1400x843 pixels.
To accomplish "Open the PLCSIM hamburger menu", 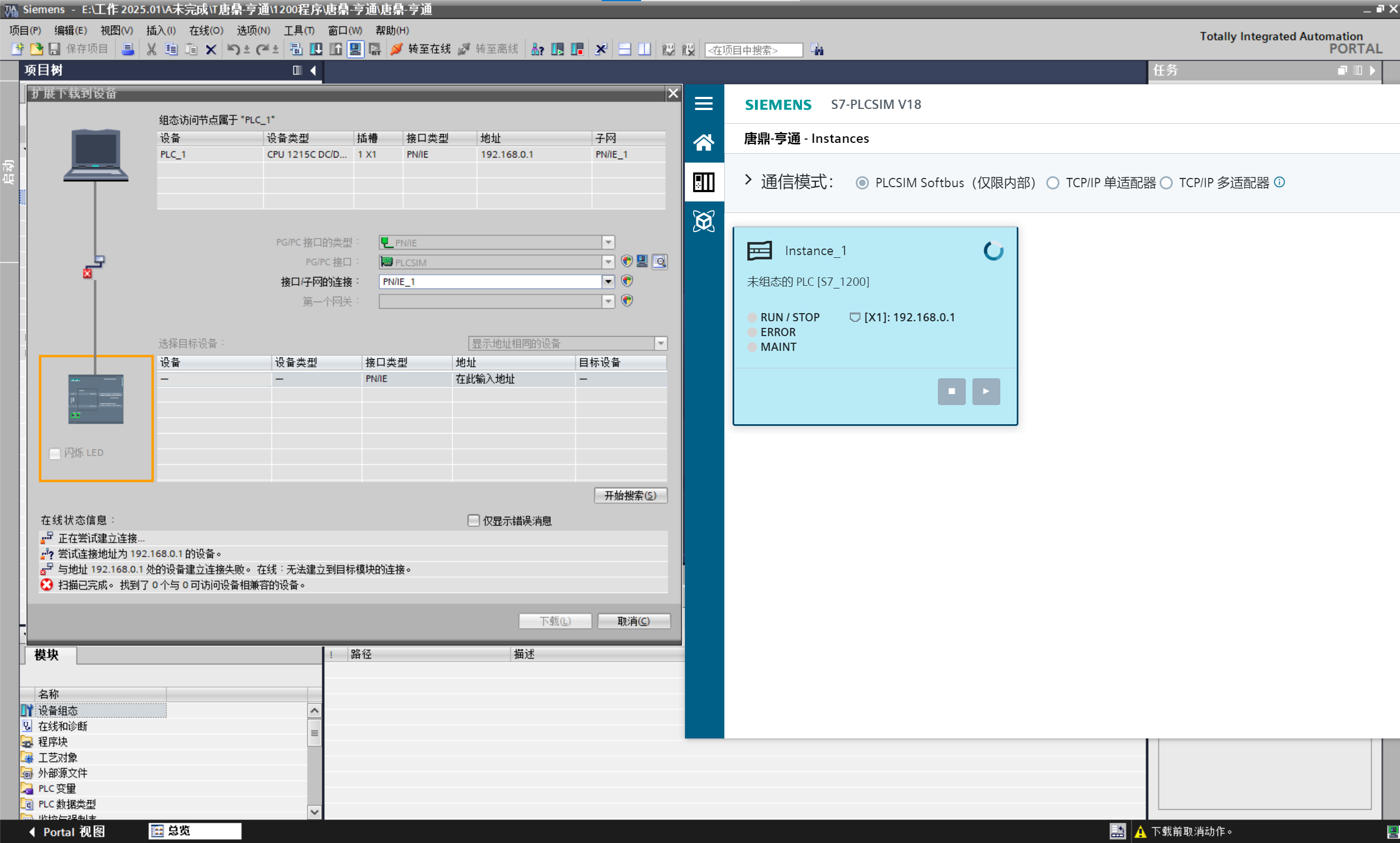I will (x=704, y=103).
